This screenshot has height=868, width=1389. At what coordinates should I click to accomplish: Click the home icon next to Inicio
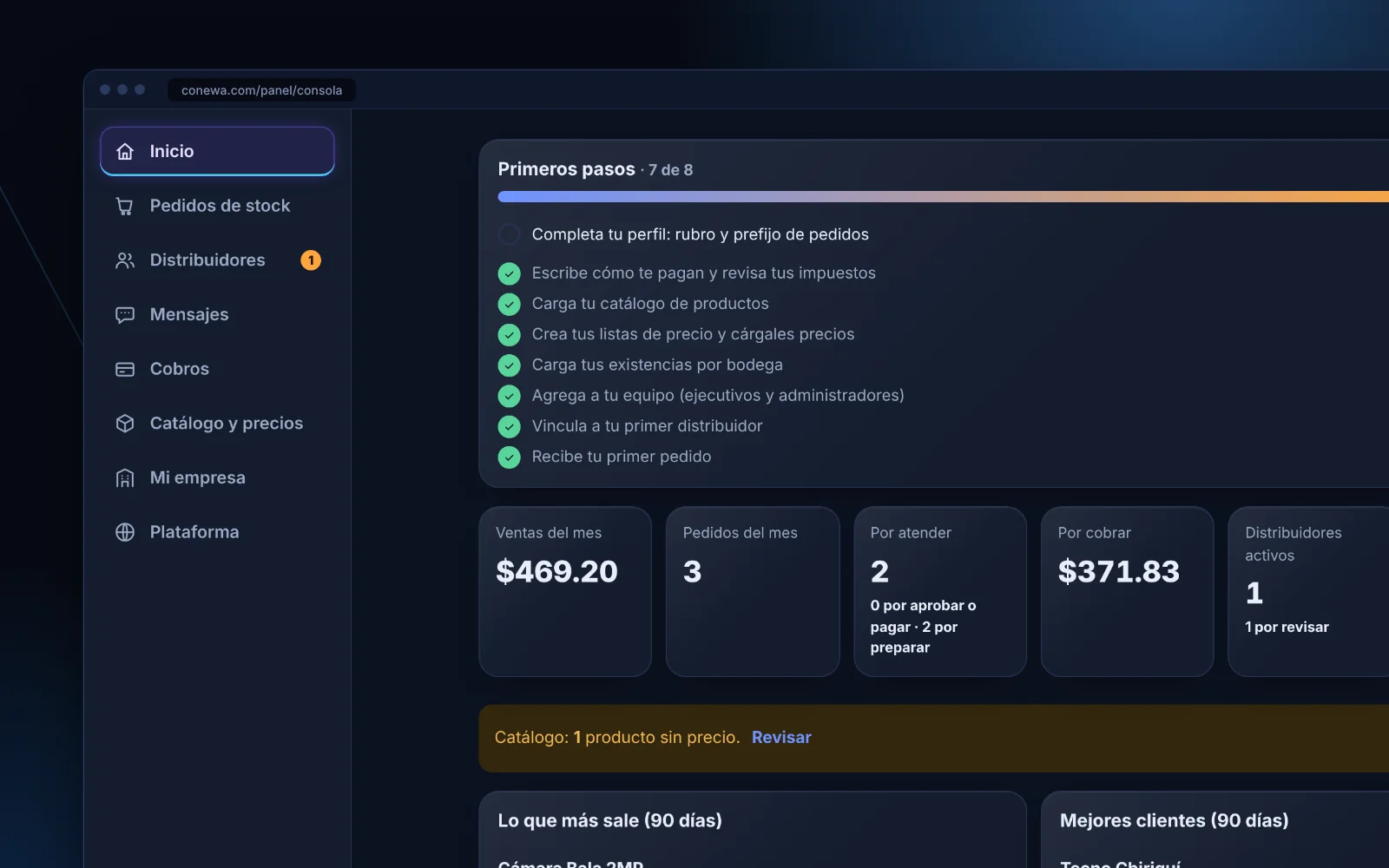click(x=125, y=151)
